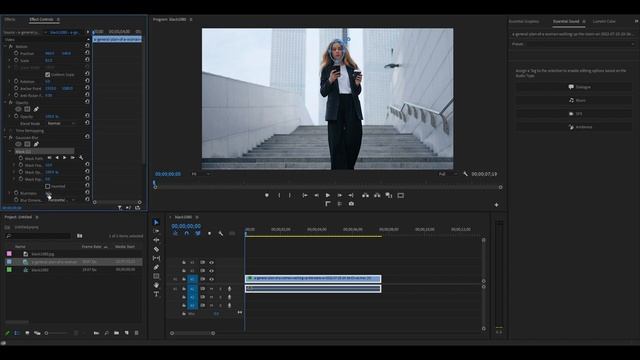This screenshot has height=360, width=640.
Task: Toggle Position animation stopwatch
Action: click(16, 53)
